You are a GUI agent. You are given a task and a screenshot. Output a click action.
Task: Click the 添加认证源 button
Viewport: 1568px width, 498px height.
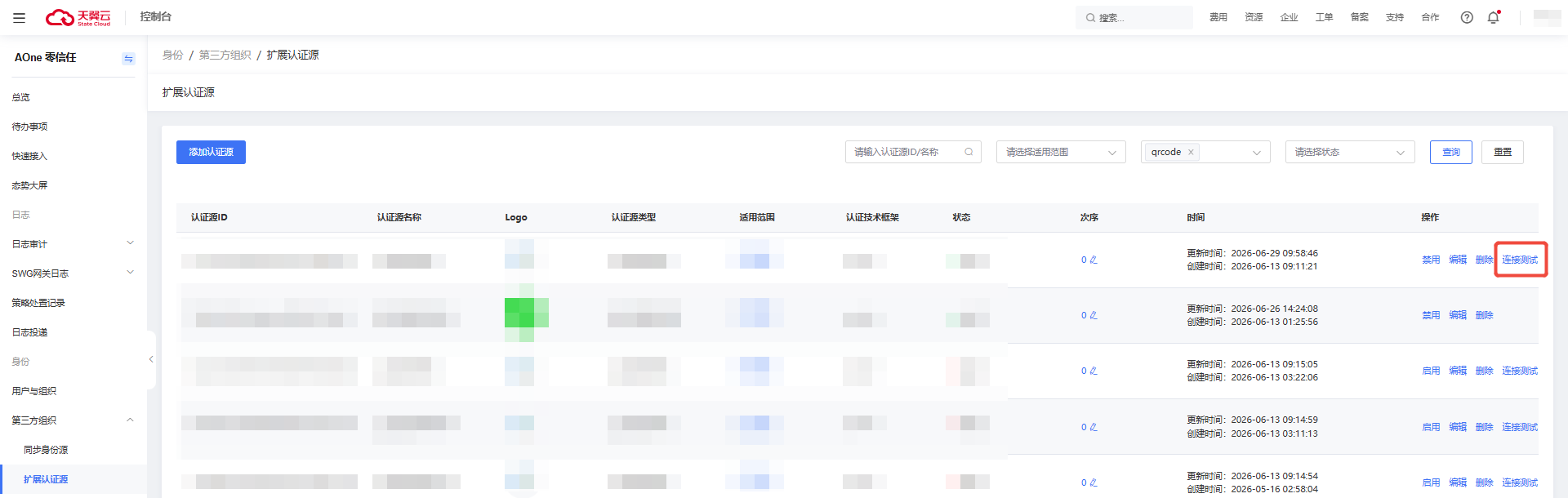[211, 152]
